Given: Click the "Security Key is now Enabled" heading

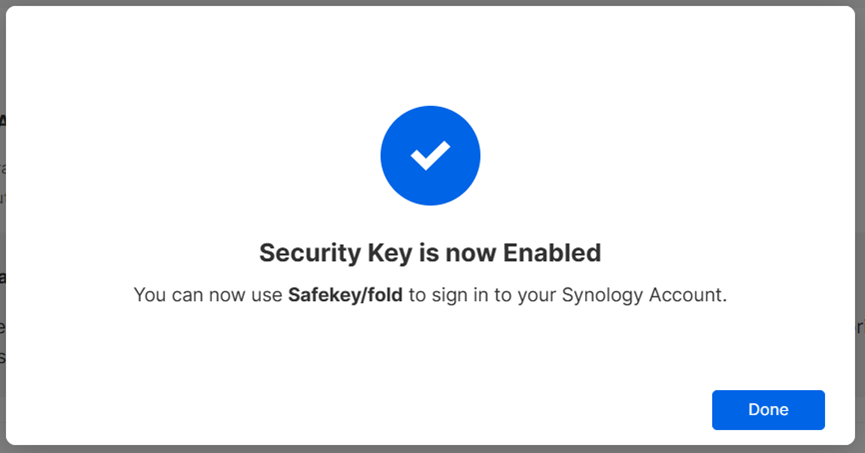Looking at the screenshot, I should tap(430, 252).
